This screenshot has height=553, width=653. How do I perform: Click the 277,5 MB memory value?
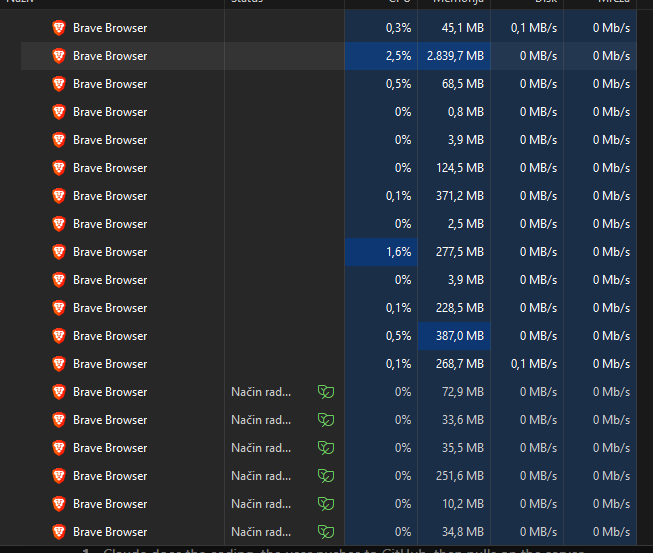click(460, 252)
